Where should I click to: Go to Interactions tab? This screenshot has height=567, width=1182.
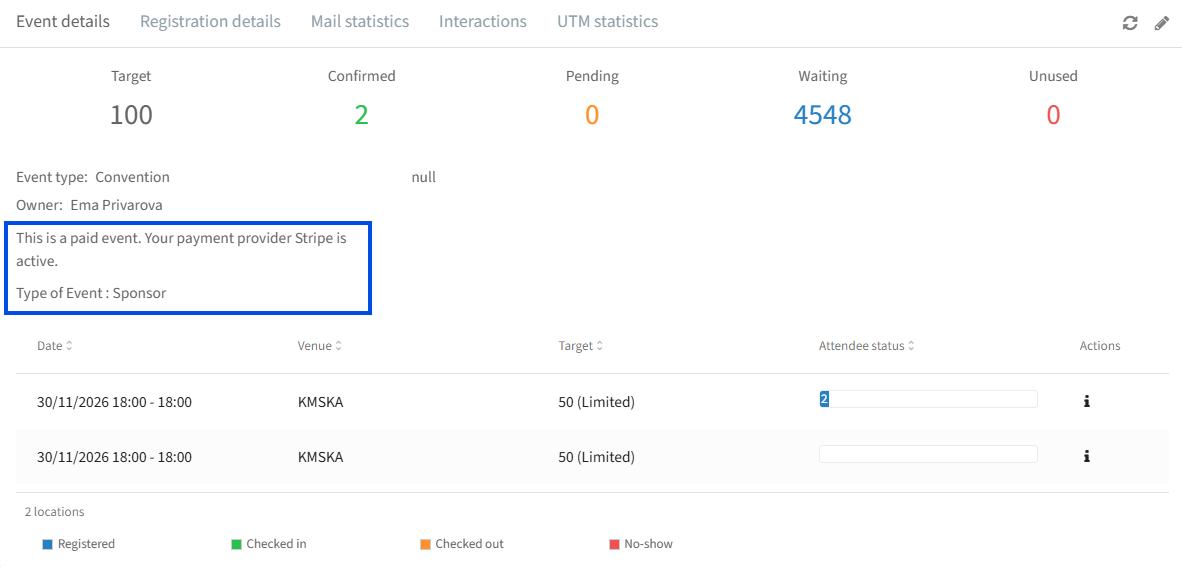point(482,21)
